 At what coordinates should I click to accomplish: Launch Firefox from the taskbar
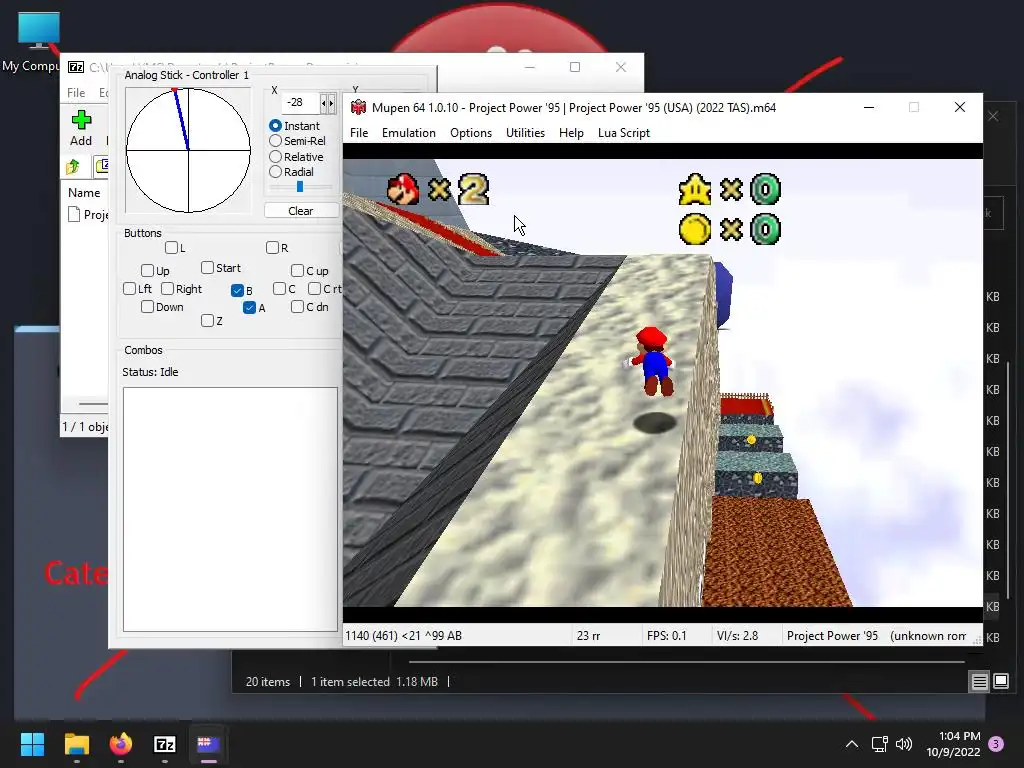(121, 744)
